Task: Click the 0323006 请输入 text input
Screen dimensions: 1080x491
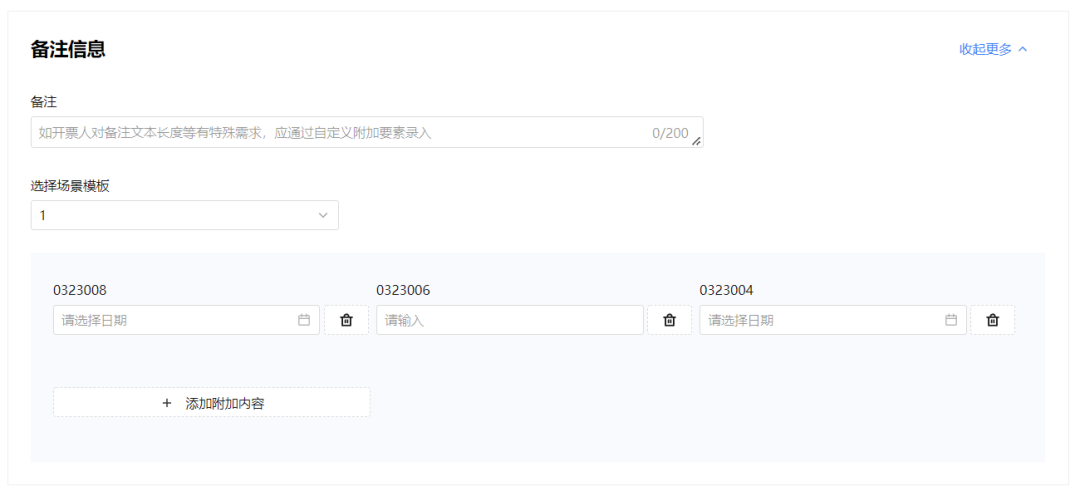Action: point(509,320)
